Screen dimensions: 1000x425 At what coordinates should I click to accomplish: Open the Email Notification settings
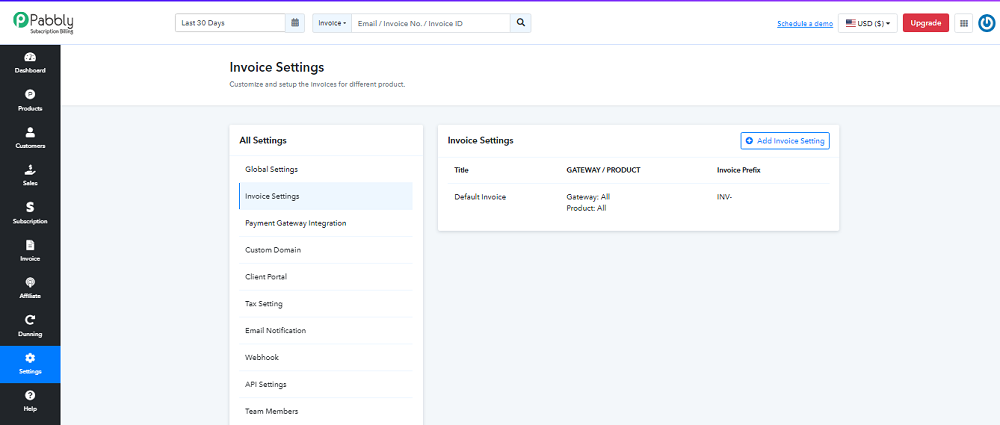(326, 330)
